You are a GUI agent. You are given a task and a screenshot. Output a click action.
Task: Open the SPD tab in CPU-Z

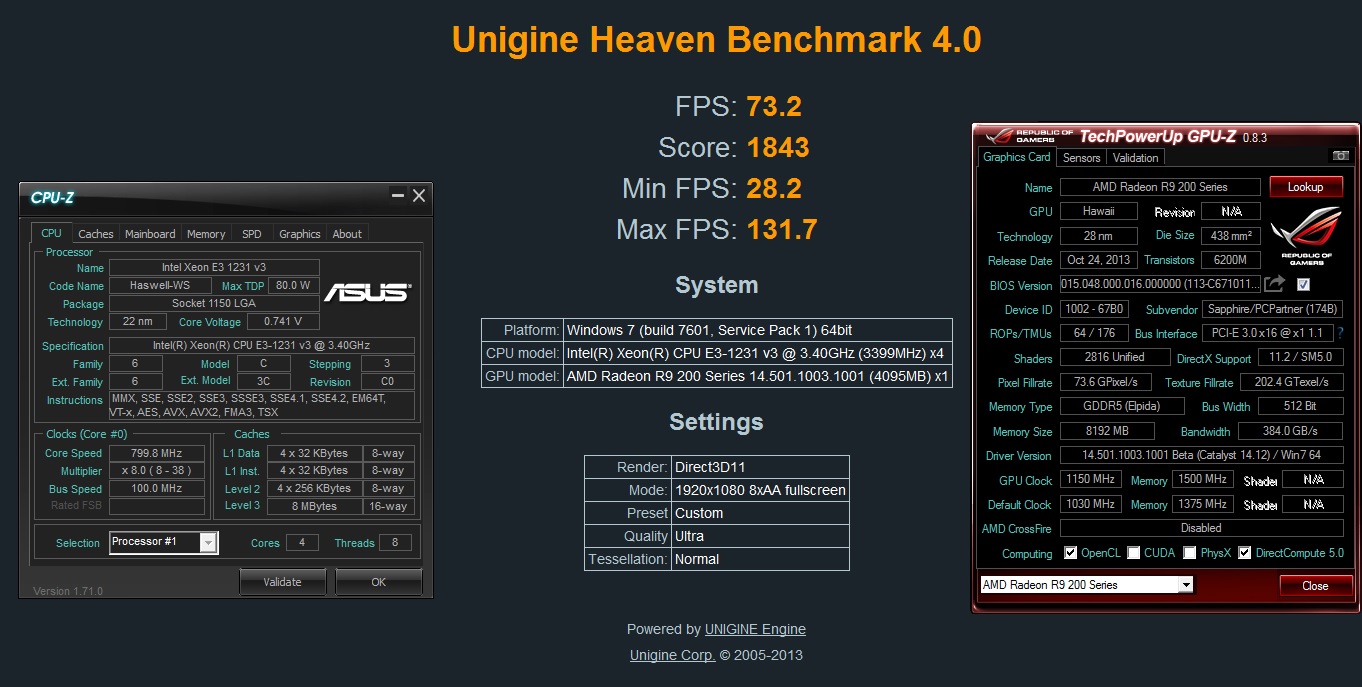[252, 234]
